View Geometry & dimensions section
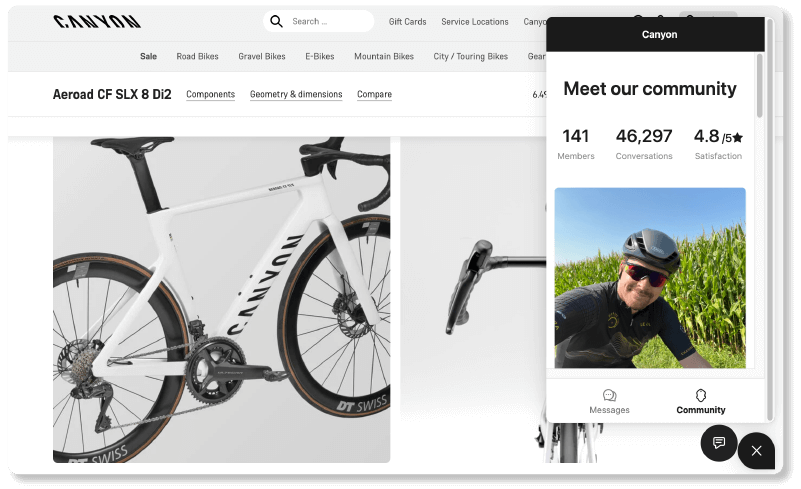The image size is (801, 489). (296, 95)
